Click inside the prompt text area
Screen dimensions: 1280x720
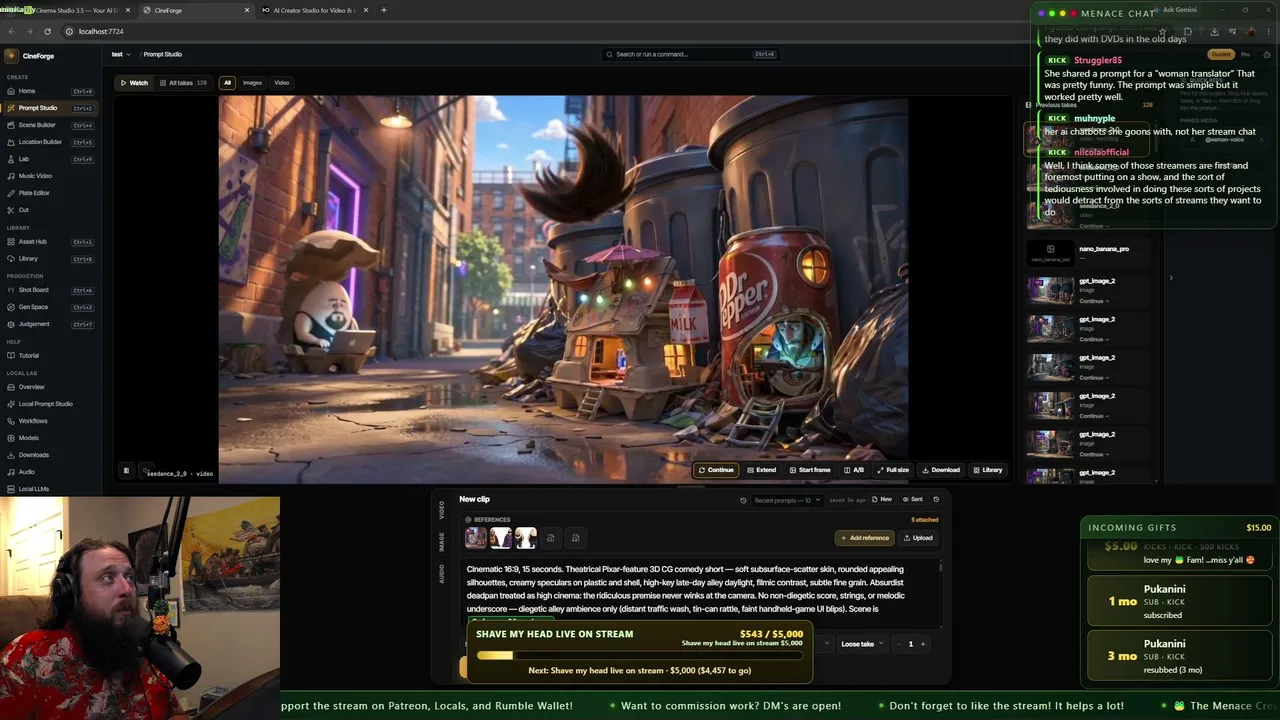(702, 590)
